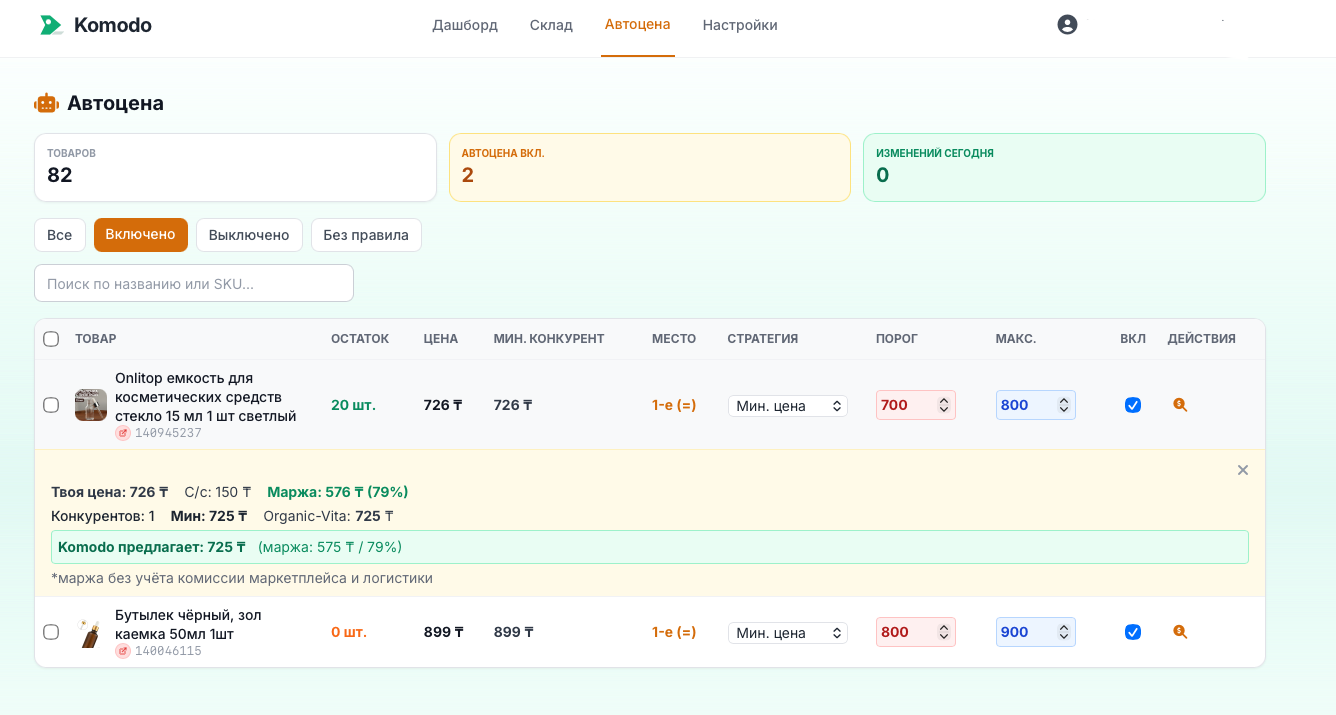
Task: Click the Бутылек чёрный product thumbnail
Action: tap(91, 632)
